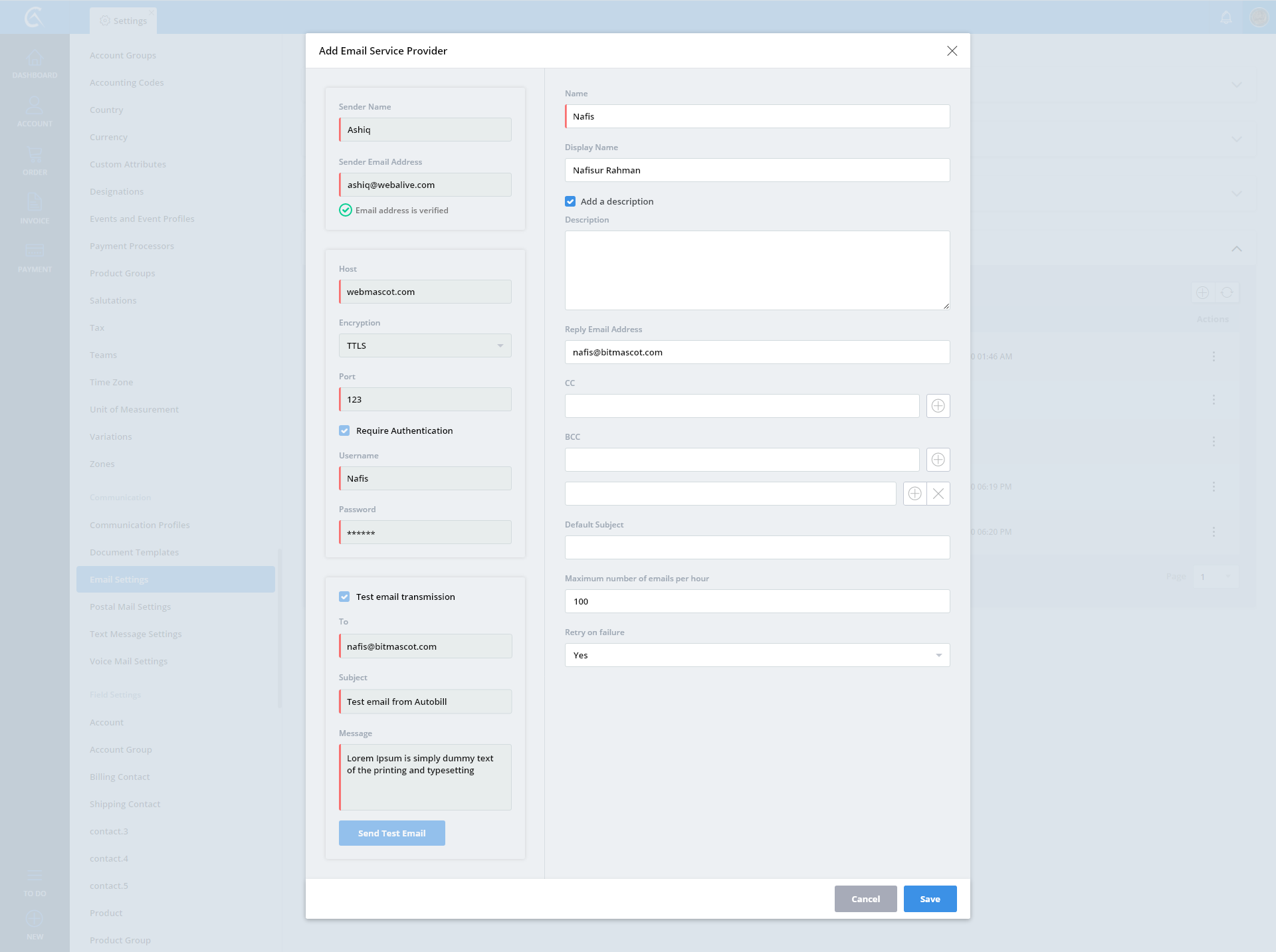Toggle Require Authentication checkbox

pos(344,430)
